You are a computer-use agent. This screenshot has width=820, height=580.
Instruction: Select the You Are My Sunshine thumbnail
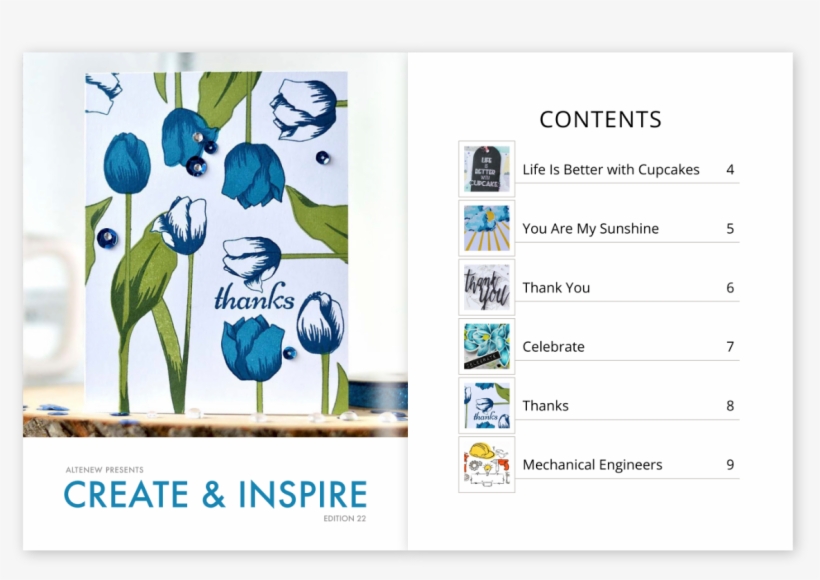(x=486, y=225)
